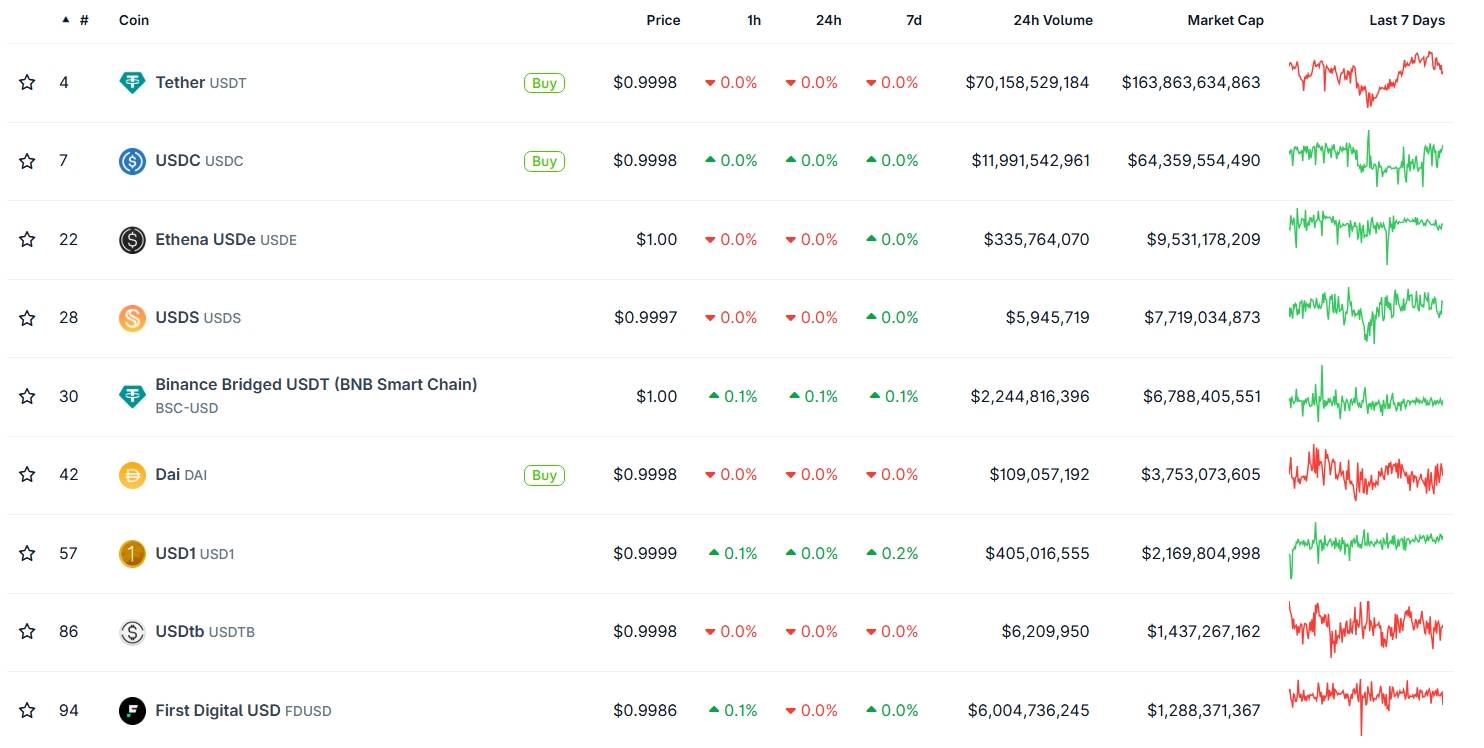View USDC 7-day sparkline chart
Viewport: 1484px width, 748px height.
pyautogui.click(x=1366, y=159)
